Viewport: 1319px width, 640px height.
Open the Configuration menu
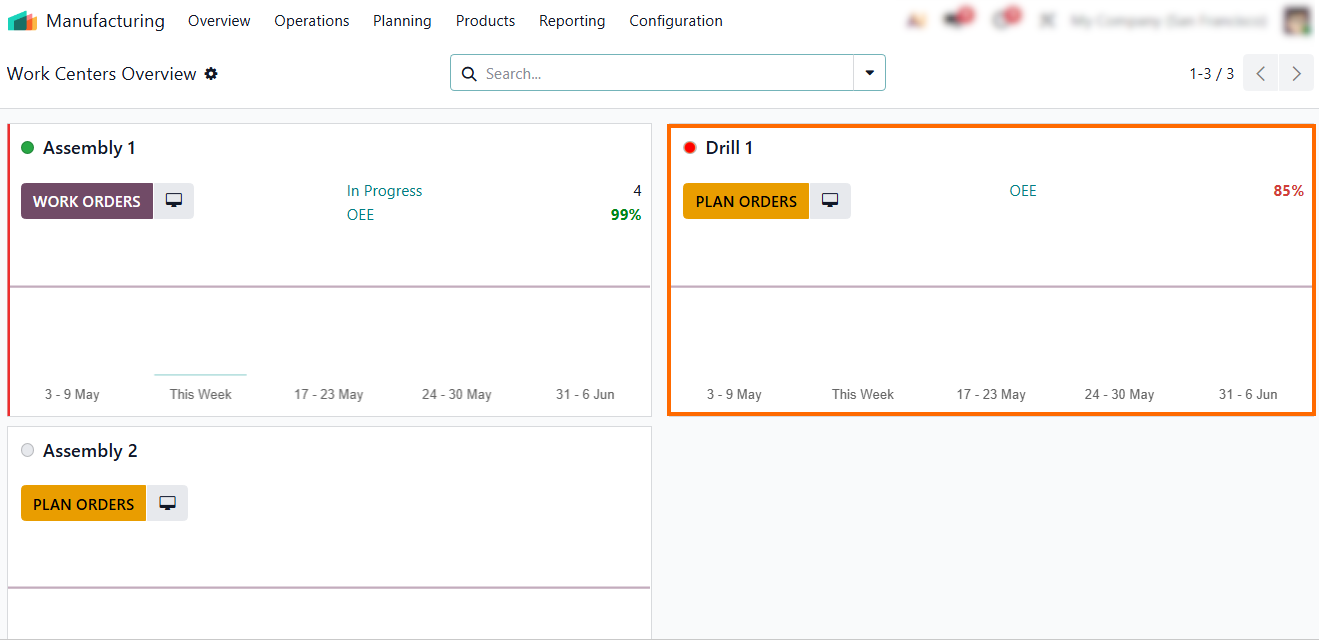coord(676,21)
